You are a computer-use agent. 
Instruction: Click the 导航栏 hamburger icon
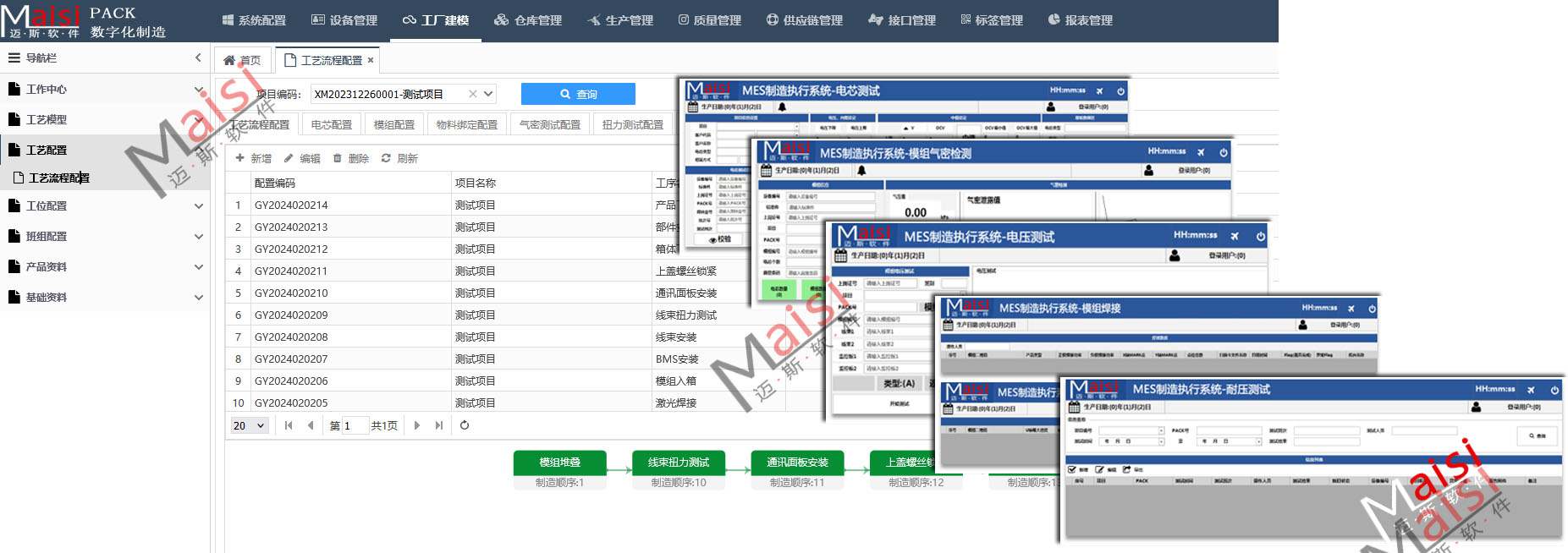point(14,57)
